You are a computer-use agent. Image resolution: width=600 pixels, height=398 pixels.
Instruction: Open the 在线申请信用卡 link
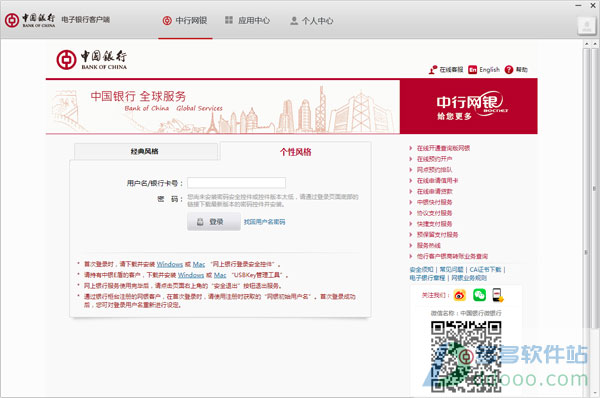click(437, 180)
